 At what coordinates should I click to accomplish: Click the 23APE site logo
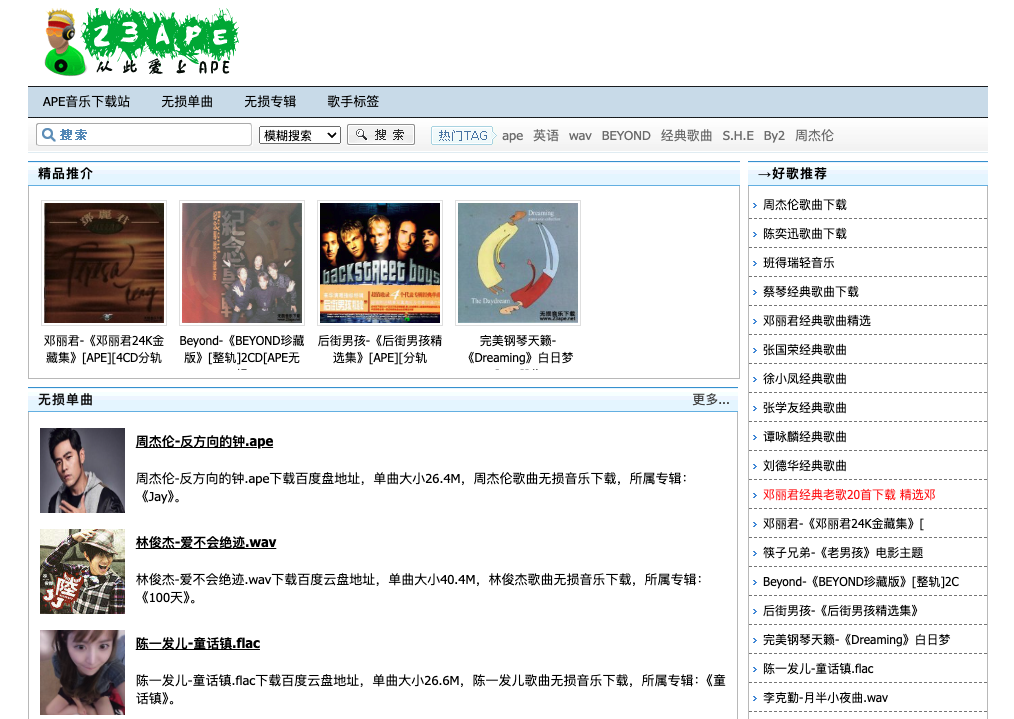(x=141, y=43)
